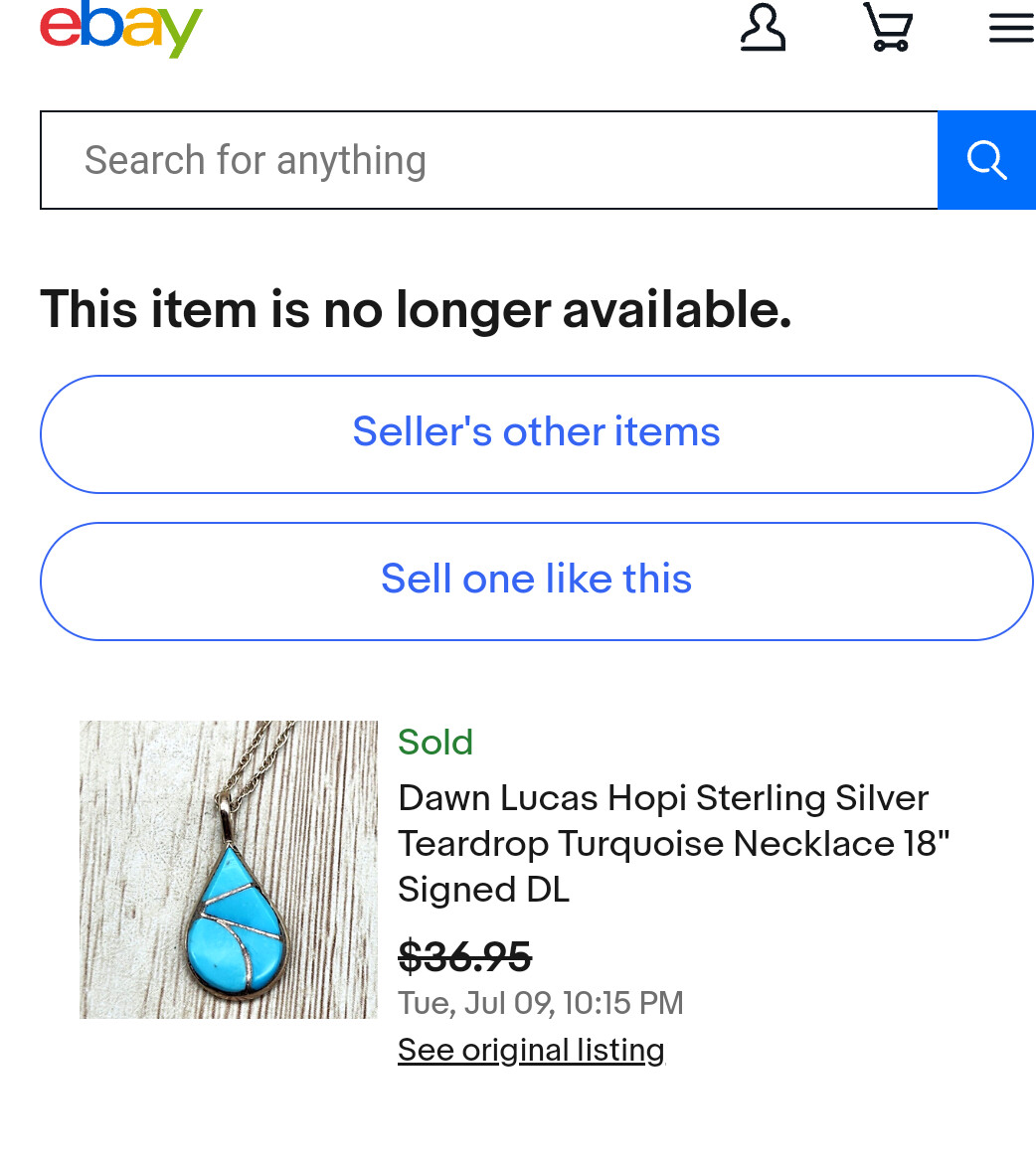Viewport: 1036px width, 1167px height.
Task: Click the struck-through $36.95 price
Action: click(464, 956)
